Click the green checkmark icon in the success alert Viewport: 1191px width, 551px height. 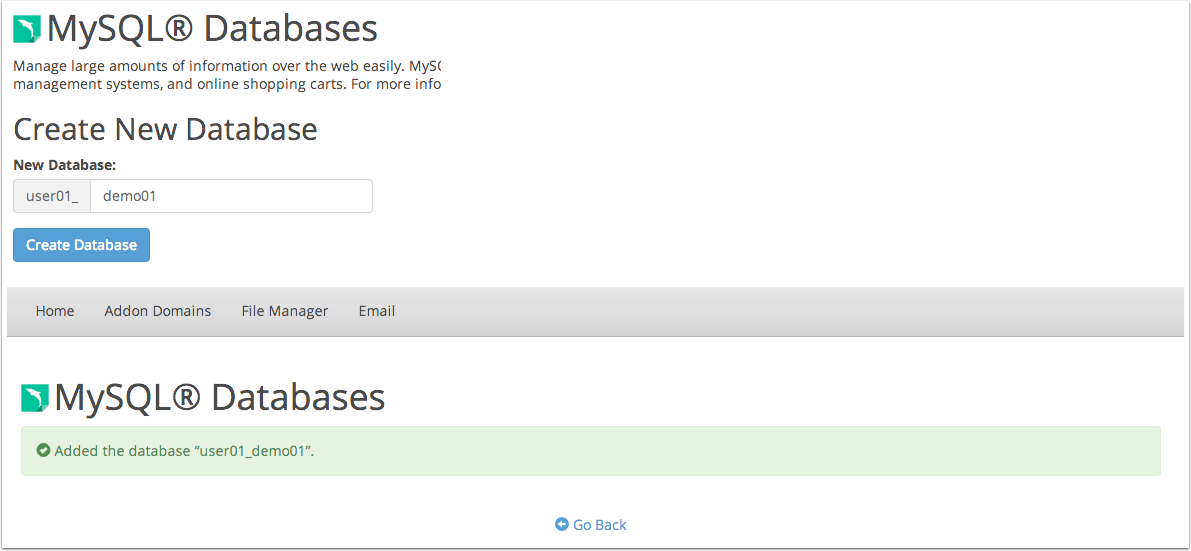(x=43, y=450)
